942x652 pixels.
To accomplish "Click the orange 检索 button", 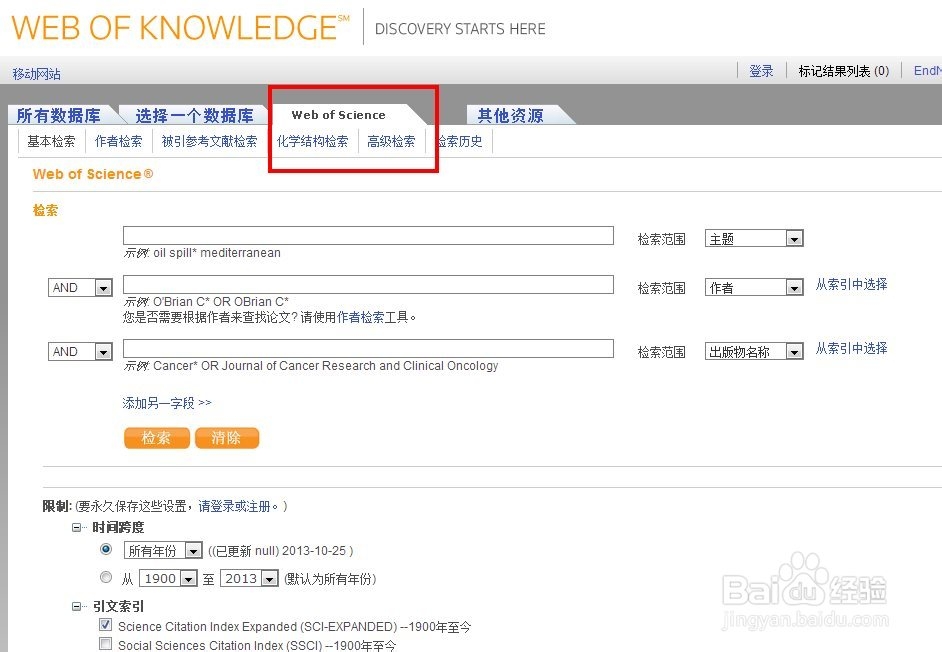I will pos(157,438).
